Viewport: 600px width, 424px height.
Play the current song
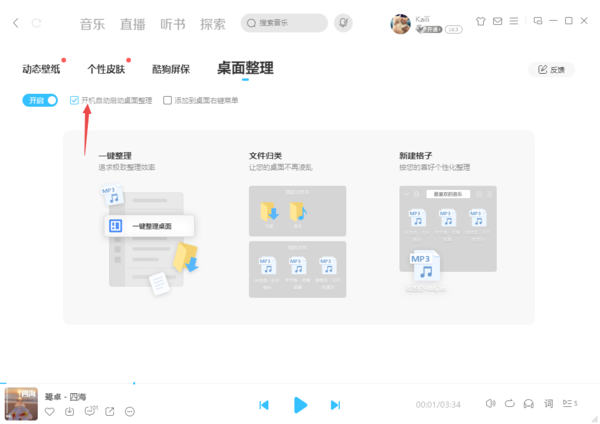(300, 405)
